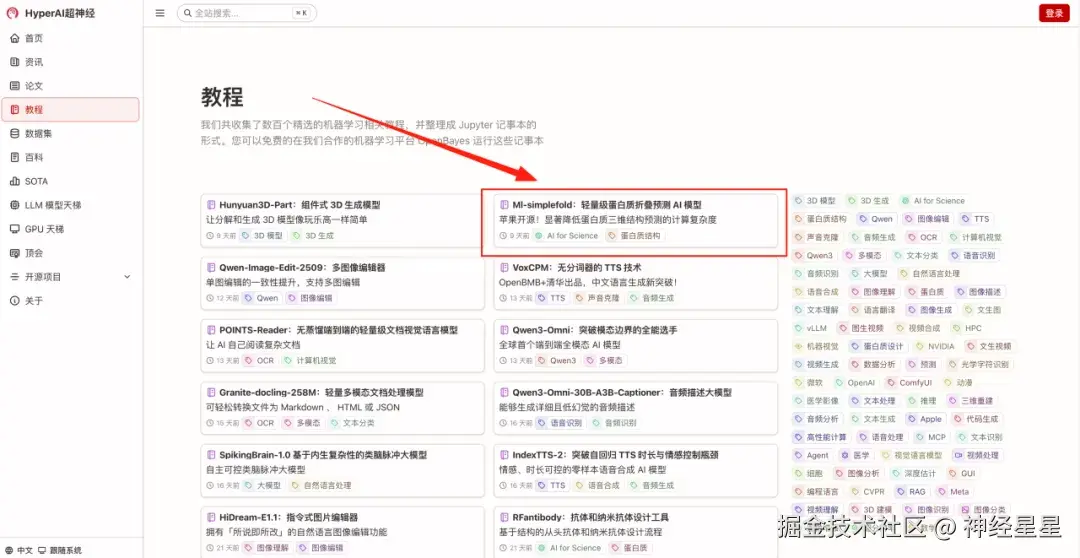Open the Qwen3-Omni 全能选手 tutorial
Screen dimensions: 1080x558
[636, 345]
